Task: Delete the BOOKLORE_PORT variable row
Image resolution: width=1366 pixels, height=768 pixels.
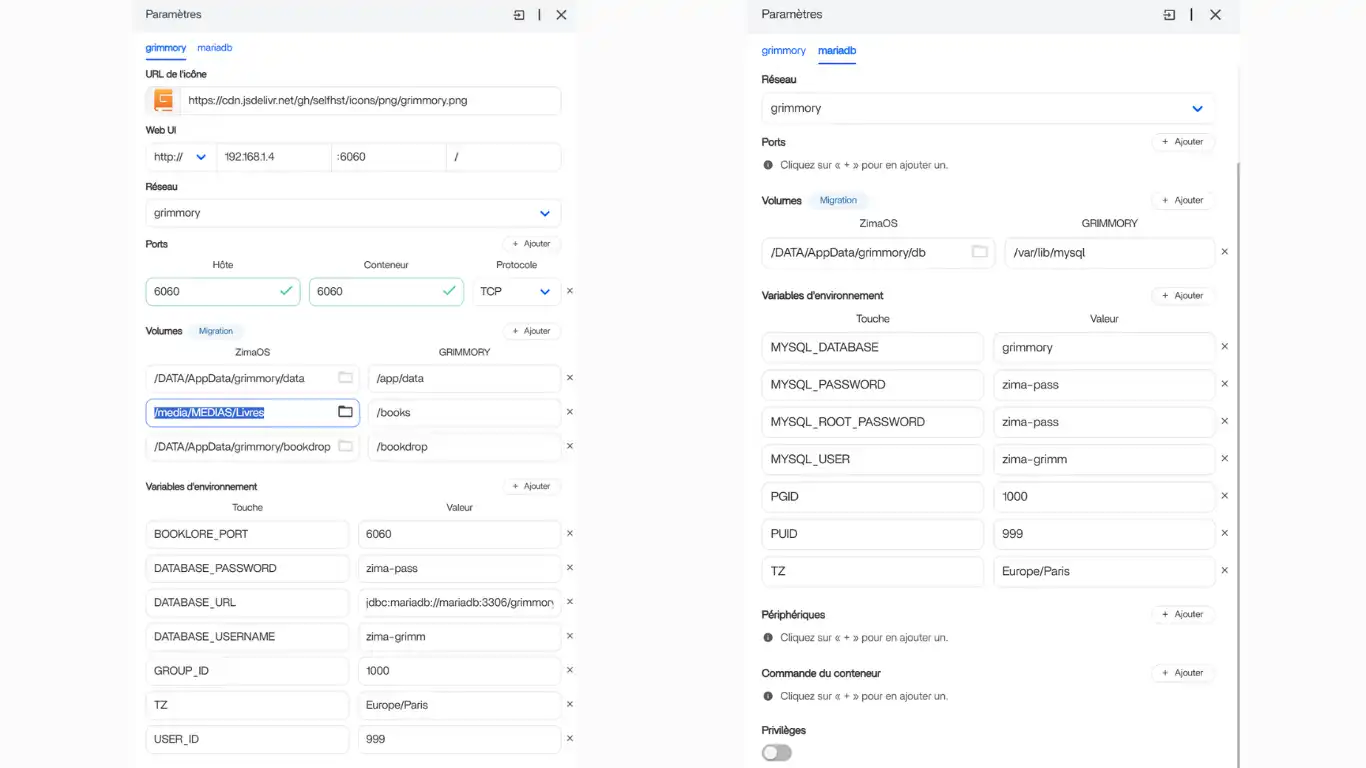Action: coord(570,533)
